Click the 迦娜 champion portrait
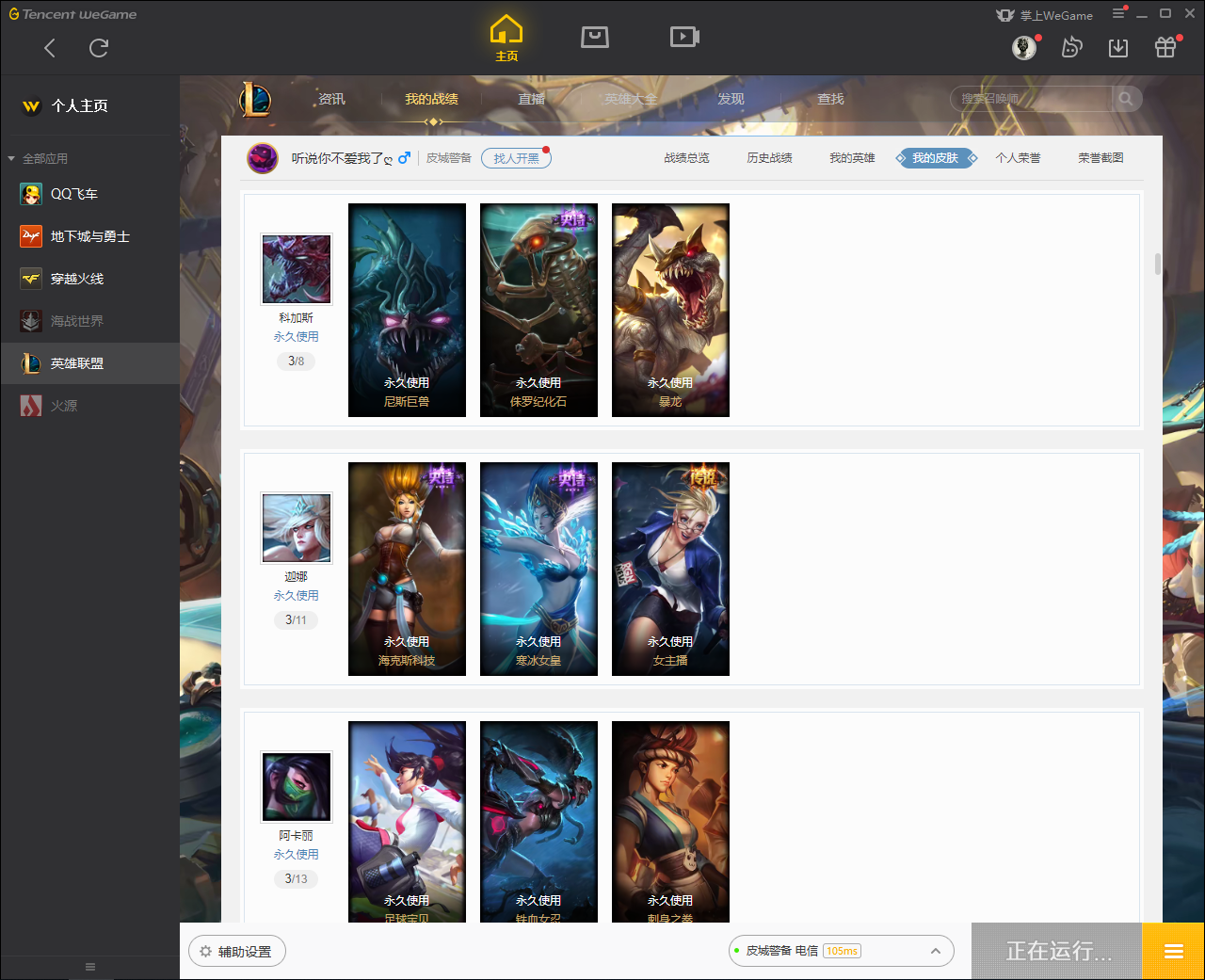This screenshot has height=980, width=1205. coord(297,528)
